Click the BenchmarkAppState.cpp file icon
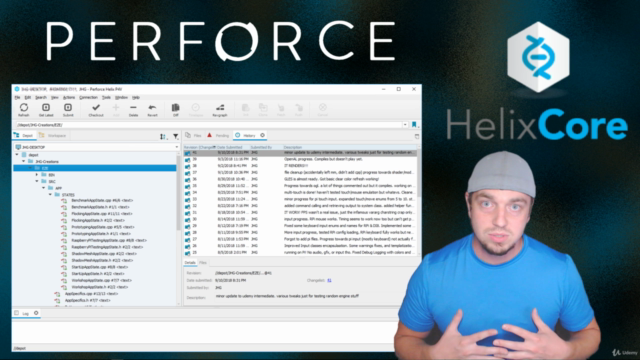Screen dimensions: 640x360 click(64, 200)
